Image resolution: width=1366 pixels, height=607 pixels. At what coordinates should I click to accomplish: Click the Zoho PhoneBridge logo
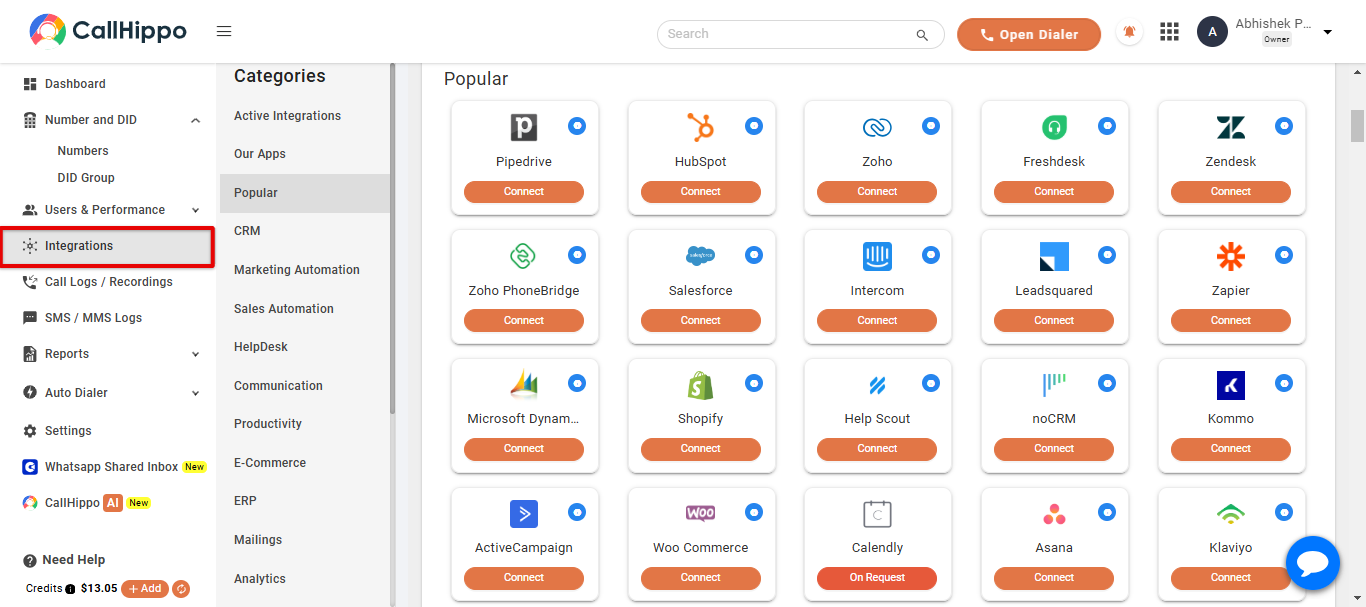coord(524,256)
